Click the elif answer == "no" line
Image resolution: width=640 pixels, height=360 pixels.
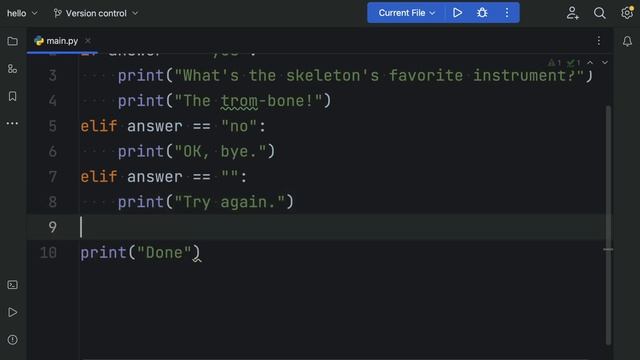point(173,126)
